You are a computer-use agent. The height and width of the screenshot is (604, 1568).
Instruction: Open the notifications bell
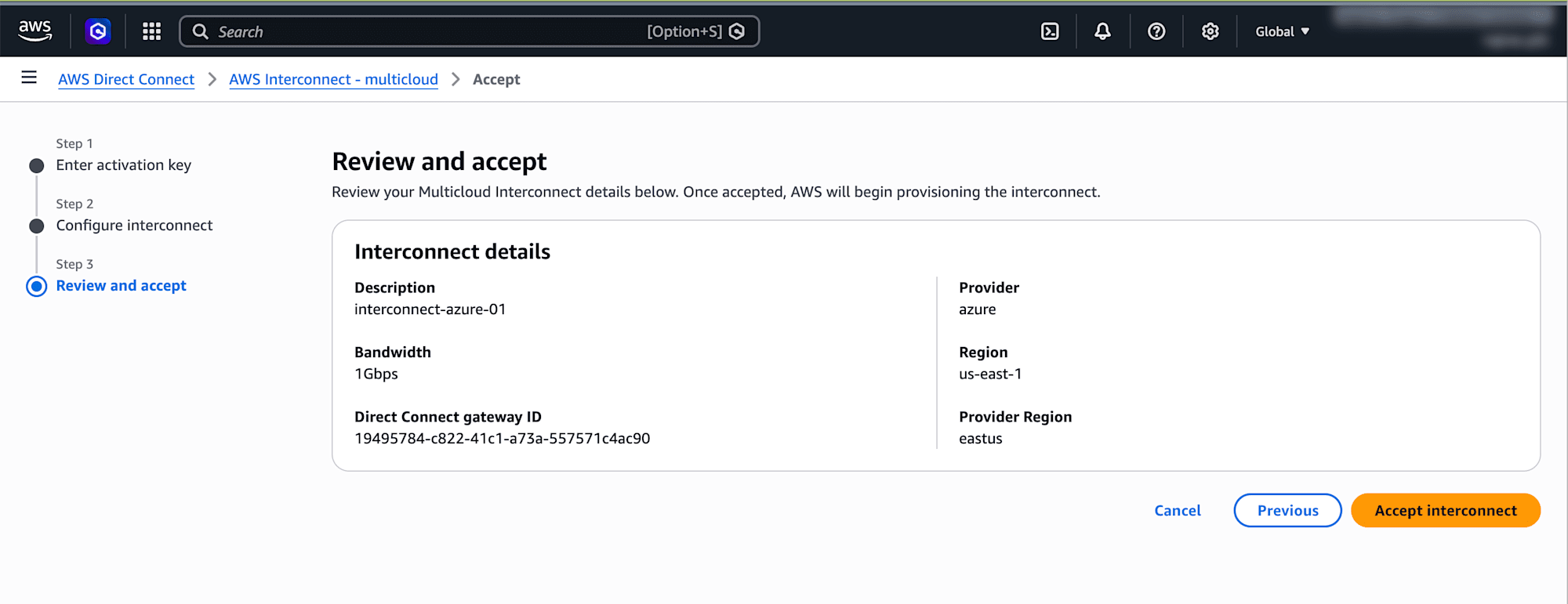(x=1102, y=31)
